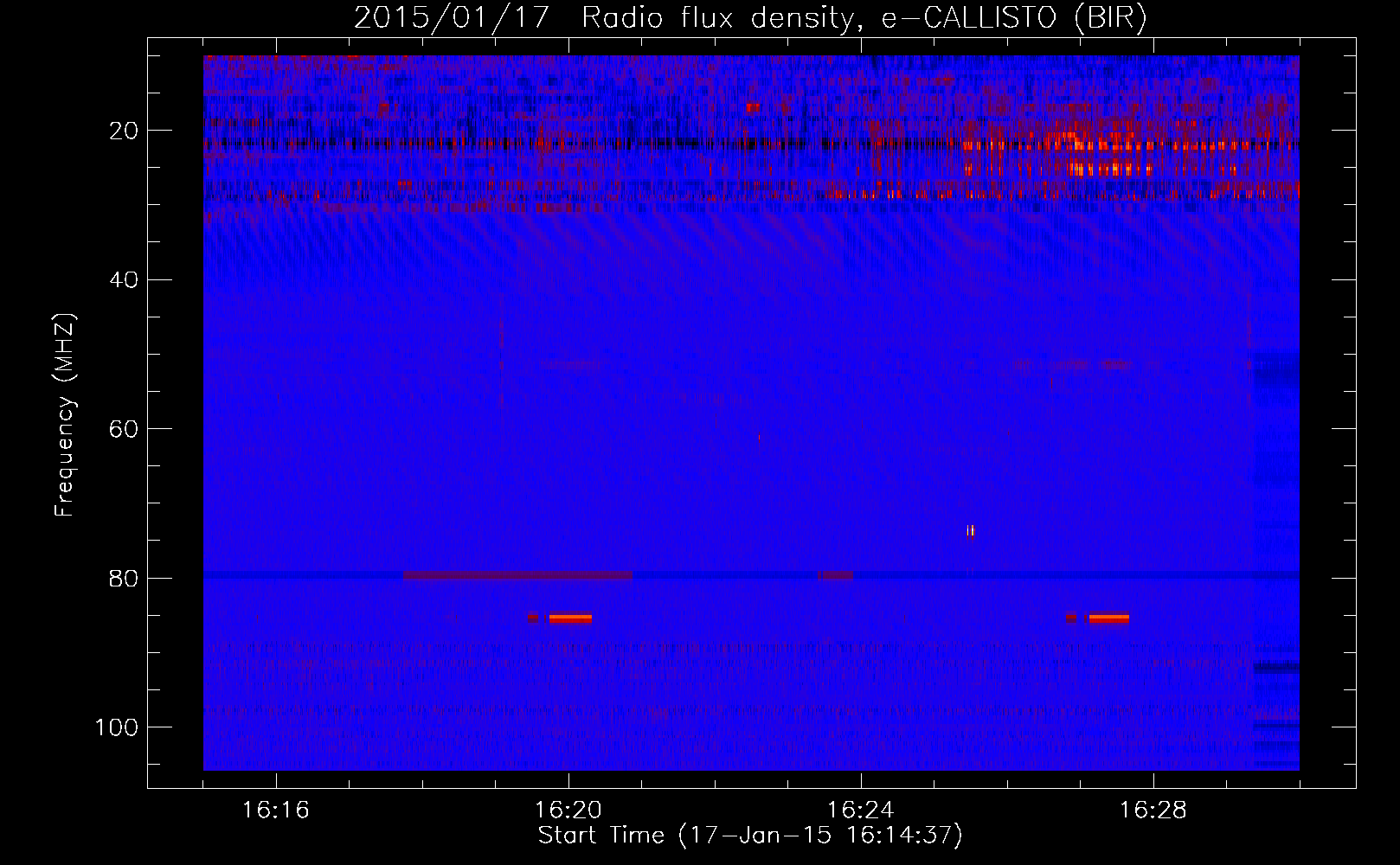The image size is (1400, 865).
Task: Click the long dark-red band on the 80 MHz line
Action: pos(517,575)
